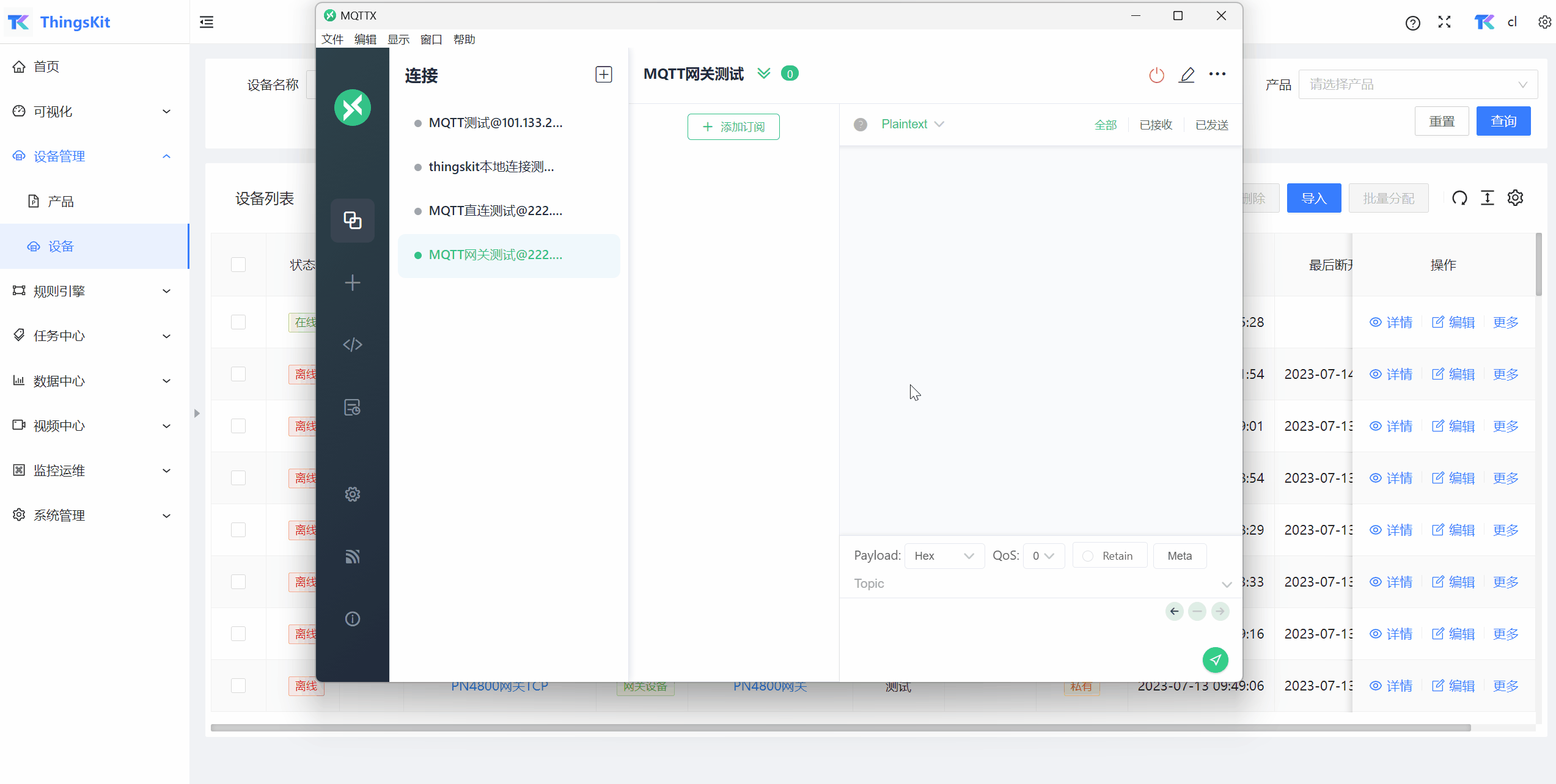Click the middle minus history button
The image size is (1556, 784).
coord(1197,611)
